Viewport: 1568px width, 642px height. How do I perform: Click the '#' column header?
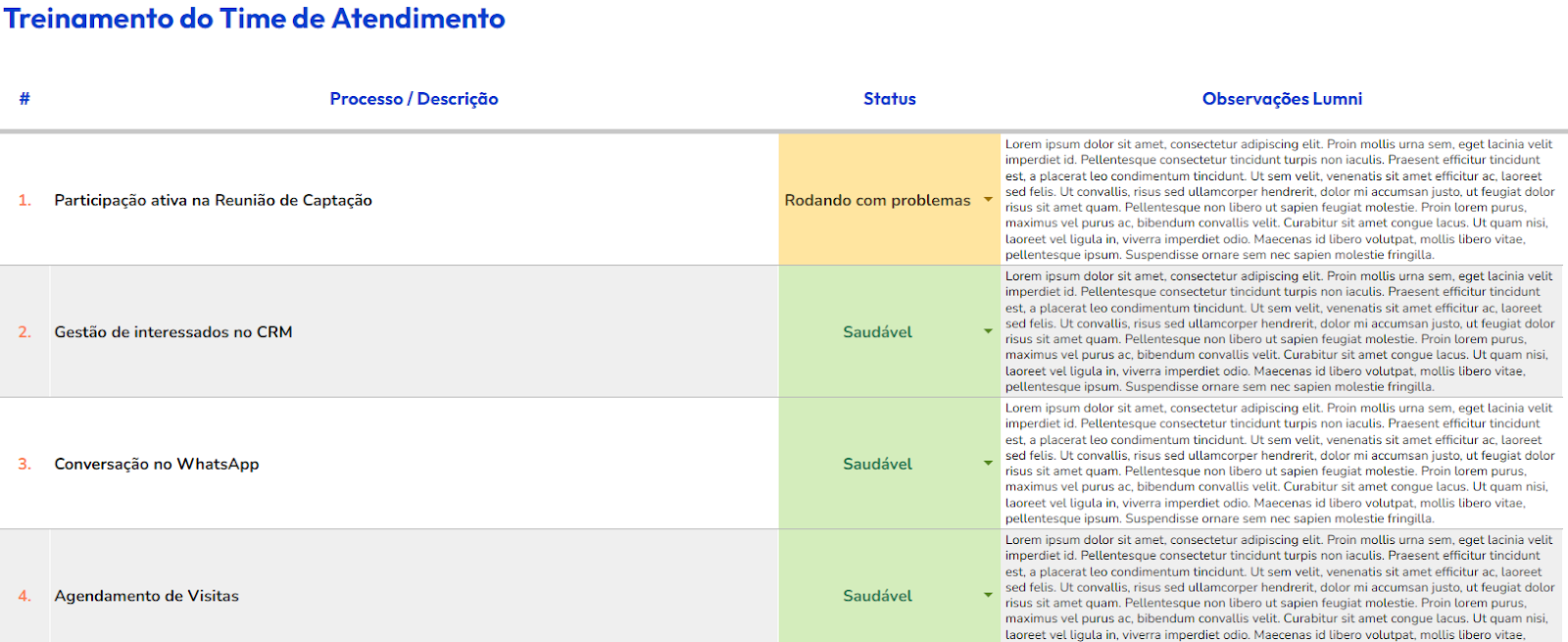point(24,99)
